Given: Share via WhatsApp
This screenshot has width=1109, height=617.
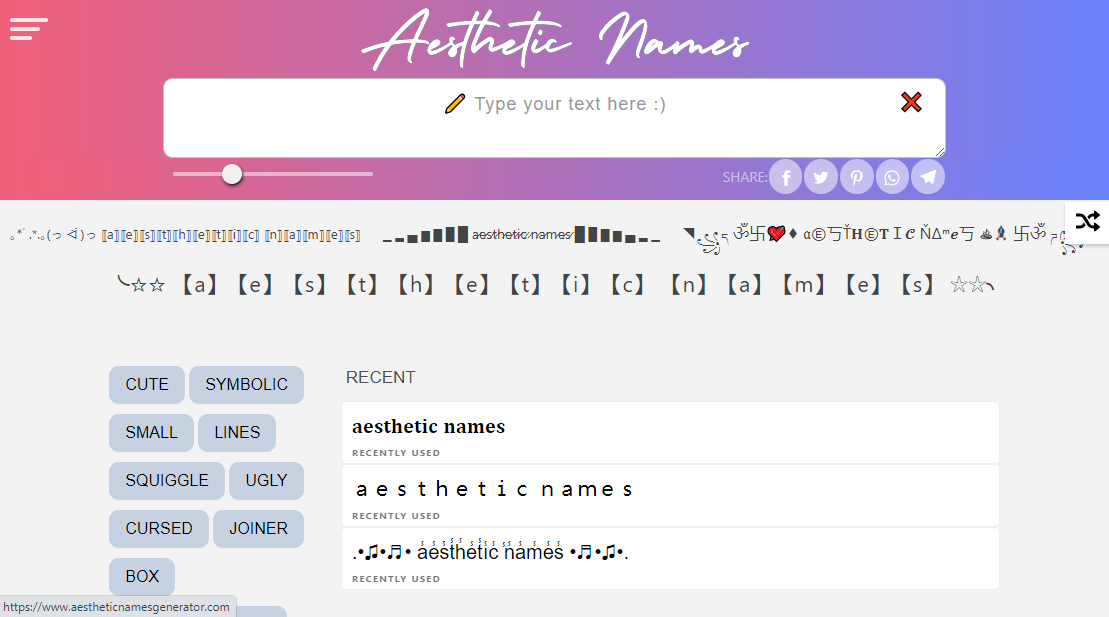Looking at the screenshot, I should coord(892,176).
